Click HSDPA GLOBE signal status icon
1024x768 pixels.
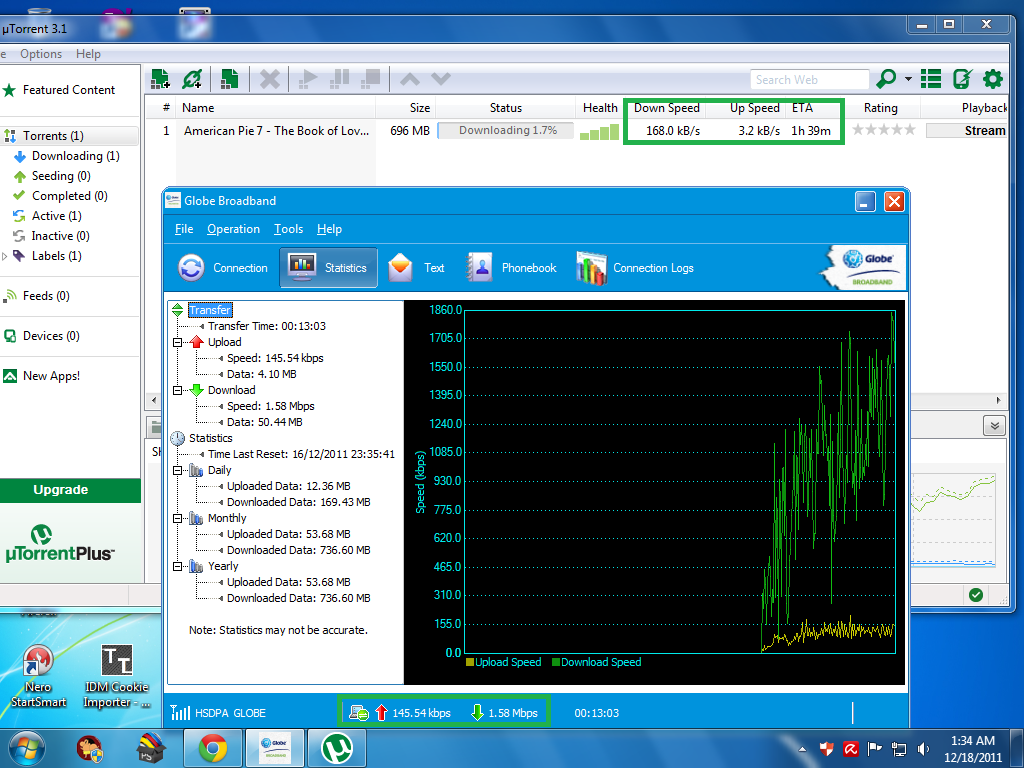pos(180,712)
